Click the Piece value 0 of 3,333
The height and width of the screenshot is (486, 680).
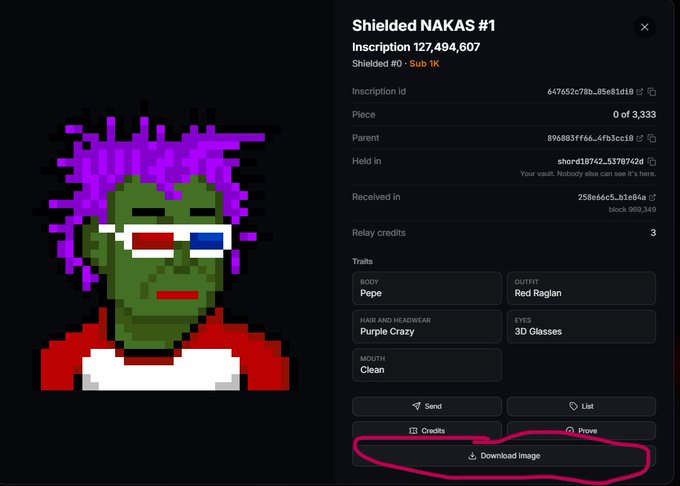[634, 115]
